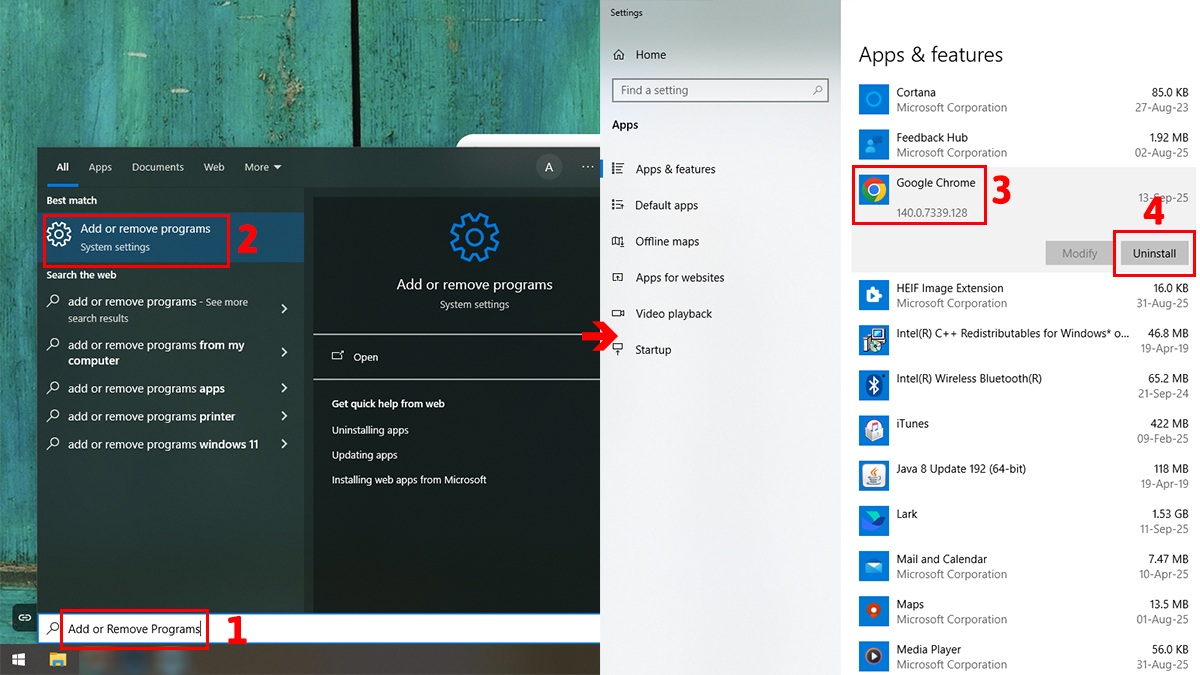The image size is (1200, 675).
Task: Go to Settings Home via house icon
Action: pos(618,55)
